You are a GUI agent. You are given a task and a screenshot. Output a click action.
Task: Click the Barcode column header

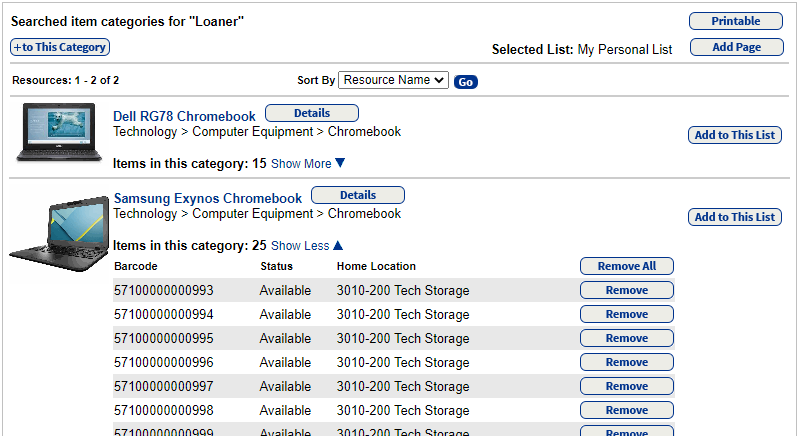136,266
